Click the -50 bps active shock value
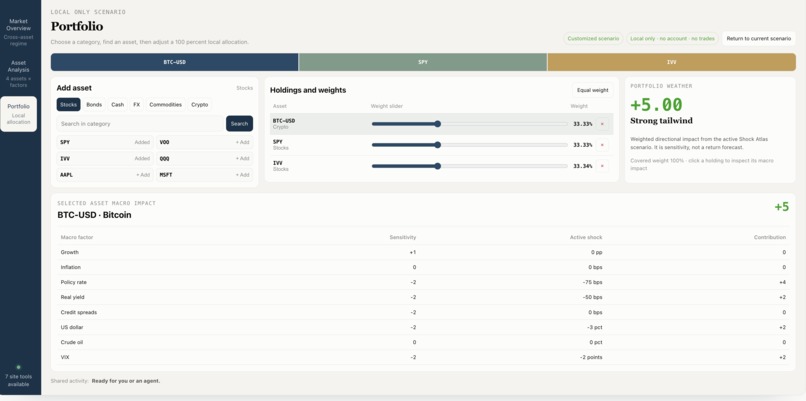The width and height of the screenshot is (806, 401). point(592,297)
